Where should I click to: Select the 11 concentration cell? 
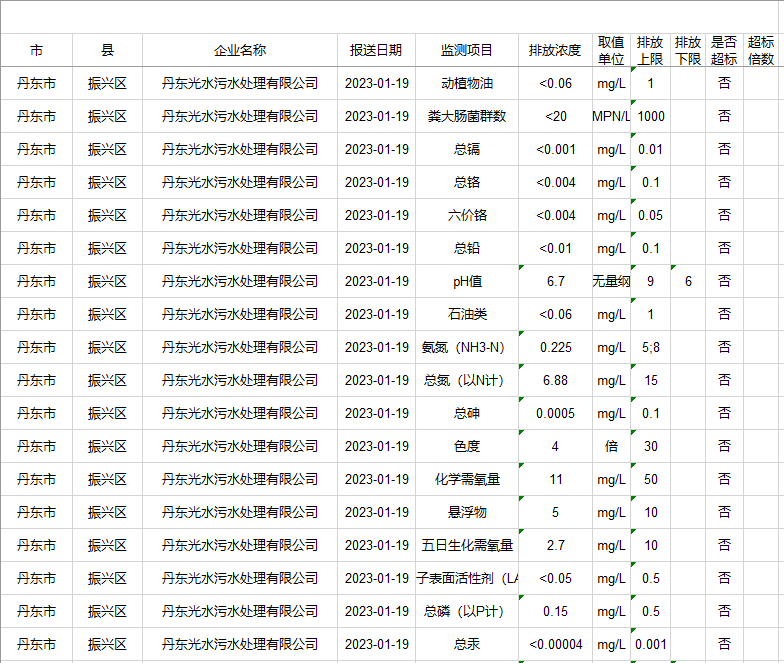click(x=556, y=479)
